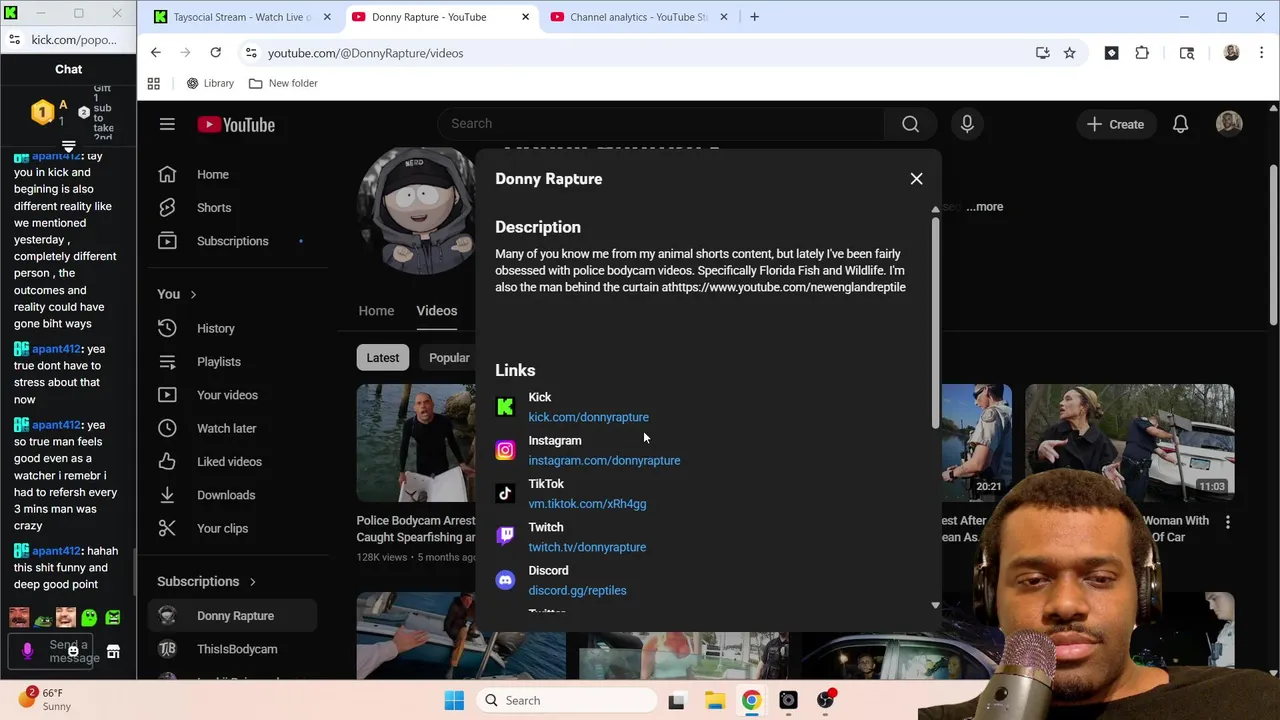The image size is (1280, 720).
Task: Switch to the channel Videos tab
Action: [437, 311]
